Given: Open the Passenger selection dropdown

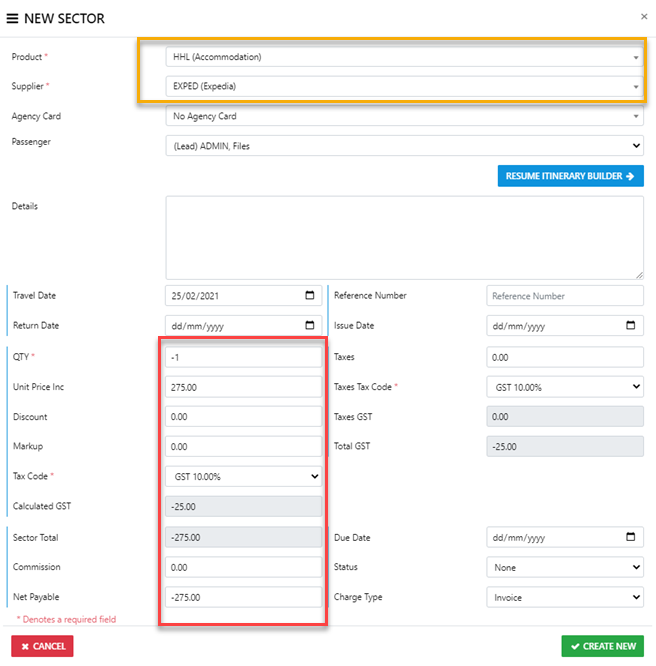Looking at the screenshot, I should 404,146.
